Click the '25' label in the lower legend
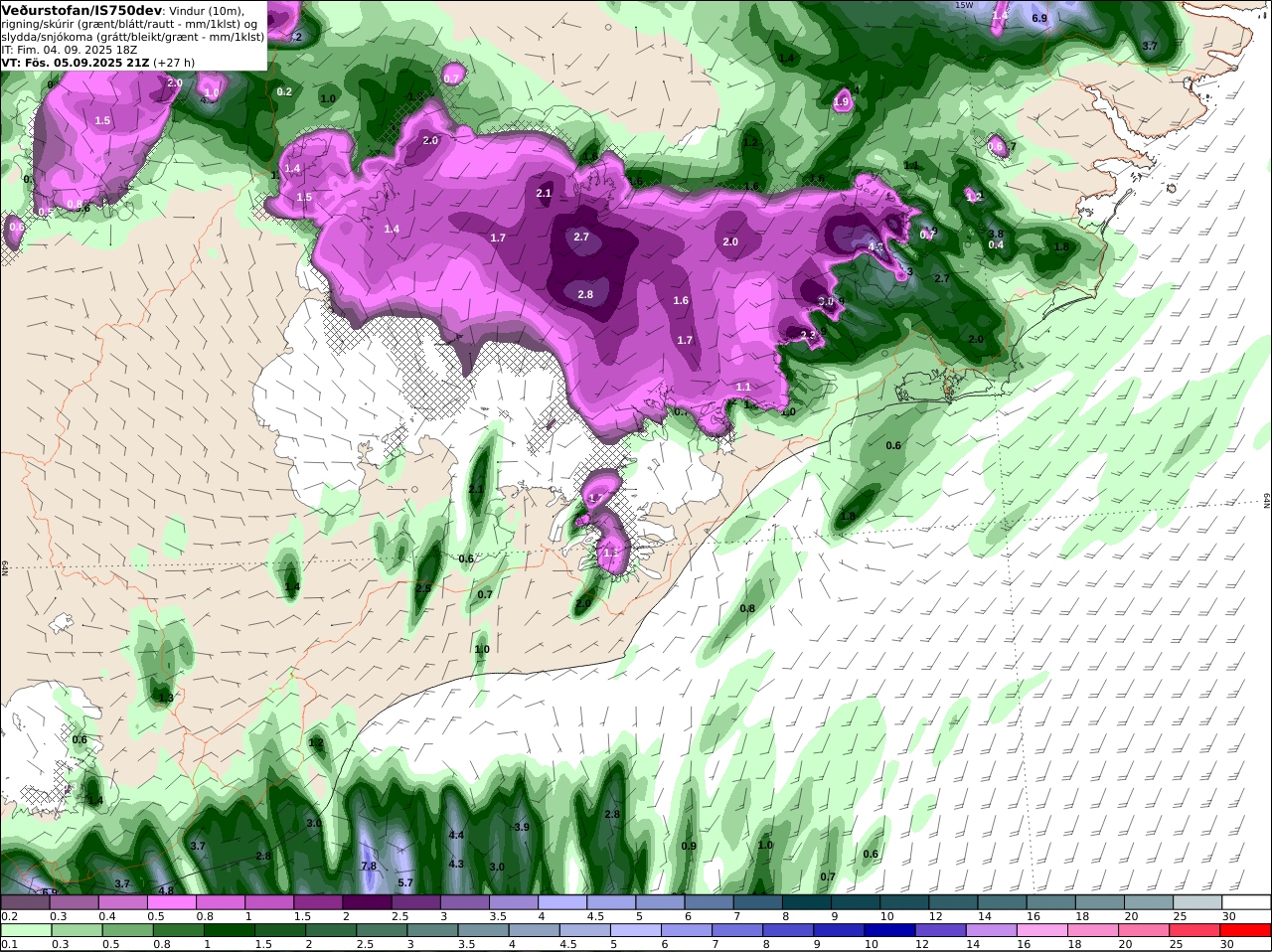Image resolution: width=1272 pixels, height=952 pixels. [1178, 944]
